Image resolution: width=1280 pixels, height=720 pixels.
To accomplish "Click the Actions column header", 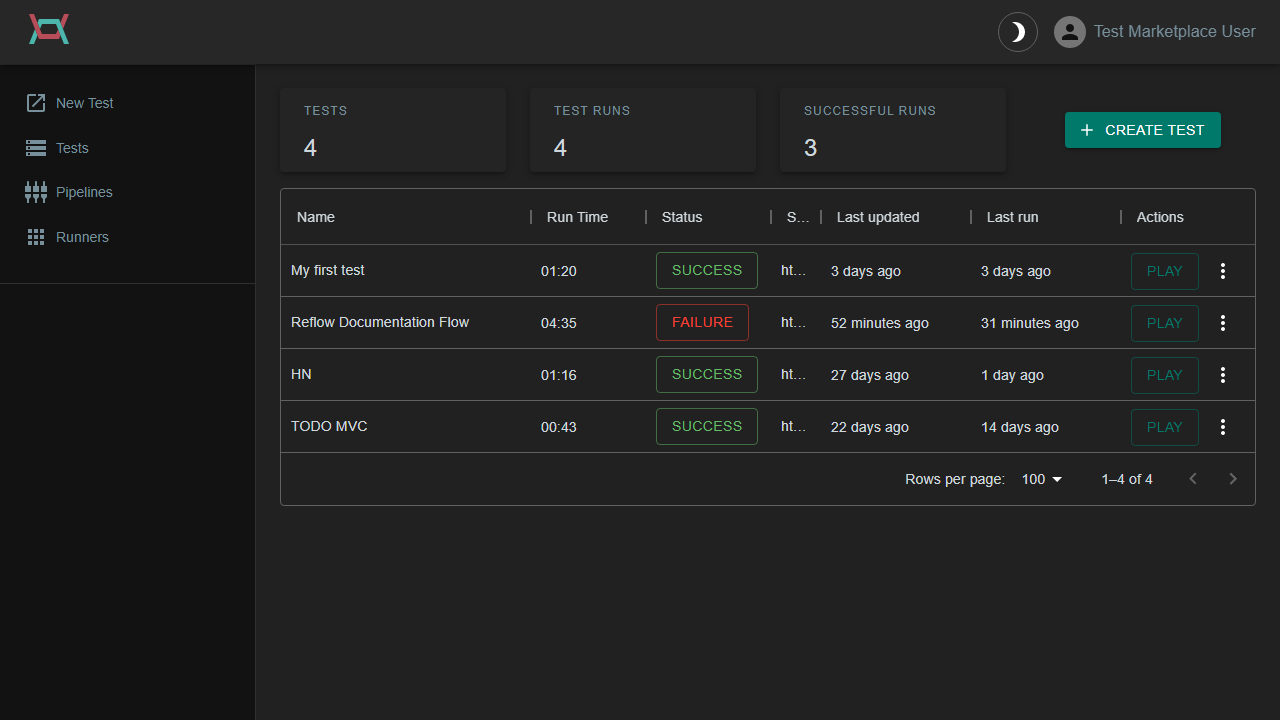I will tap(1160, 217).
